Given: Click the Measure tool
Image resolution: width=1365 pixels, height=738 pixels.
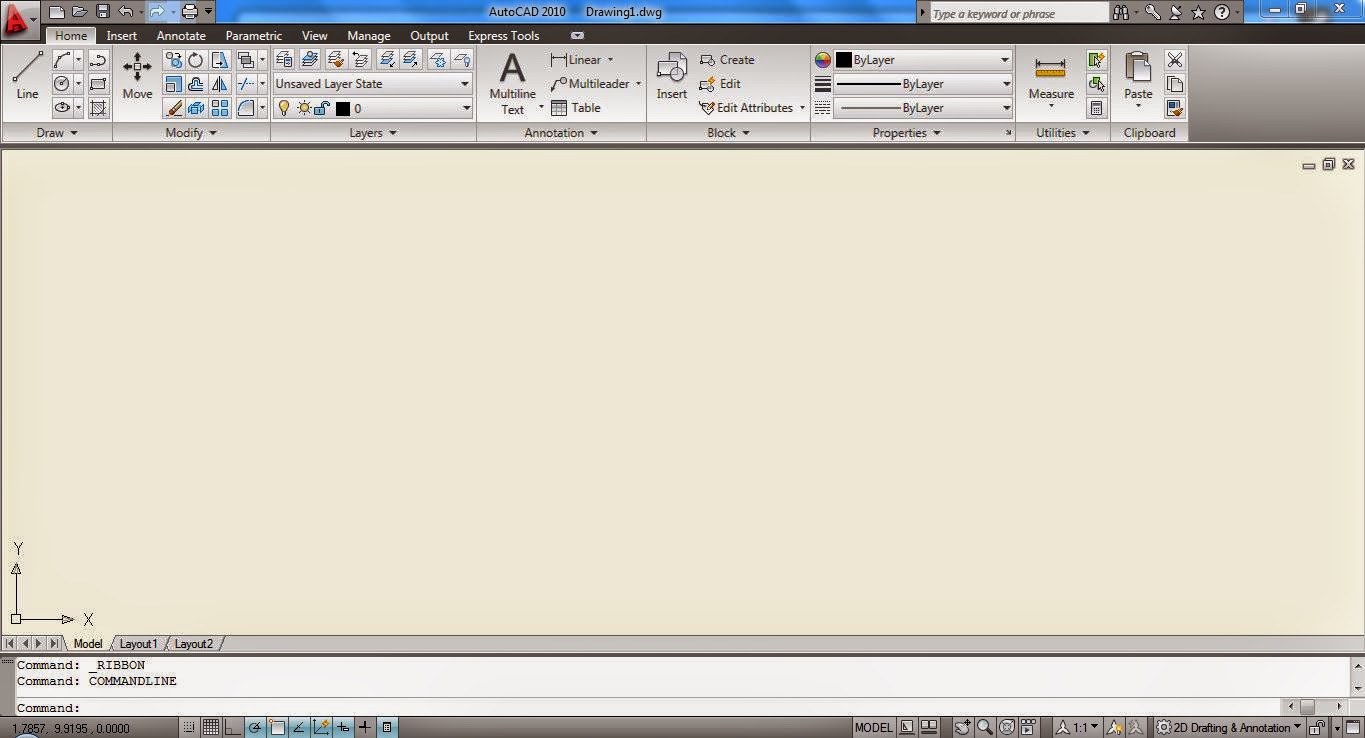Looking at the screenshot, I should pyautogui.click(x=1051, y=82).
